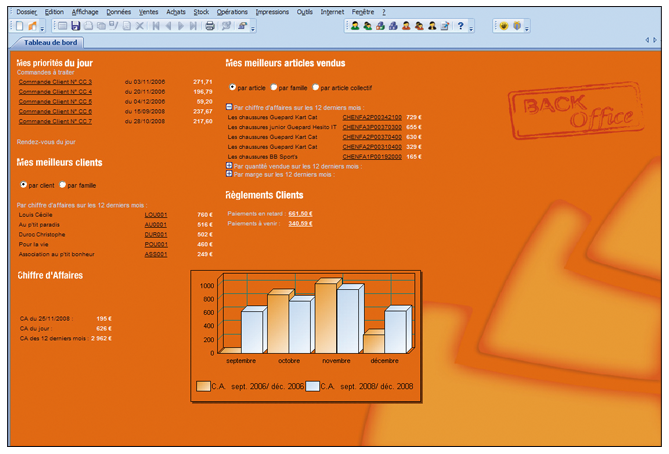The width and height of the screenshot is (669, 454).
Task: Click the Help question mark icon
Action: coord(459,25)
